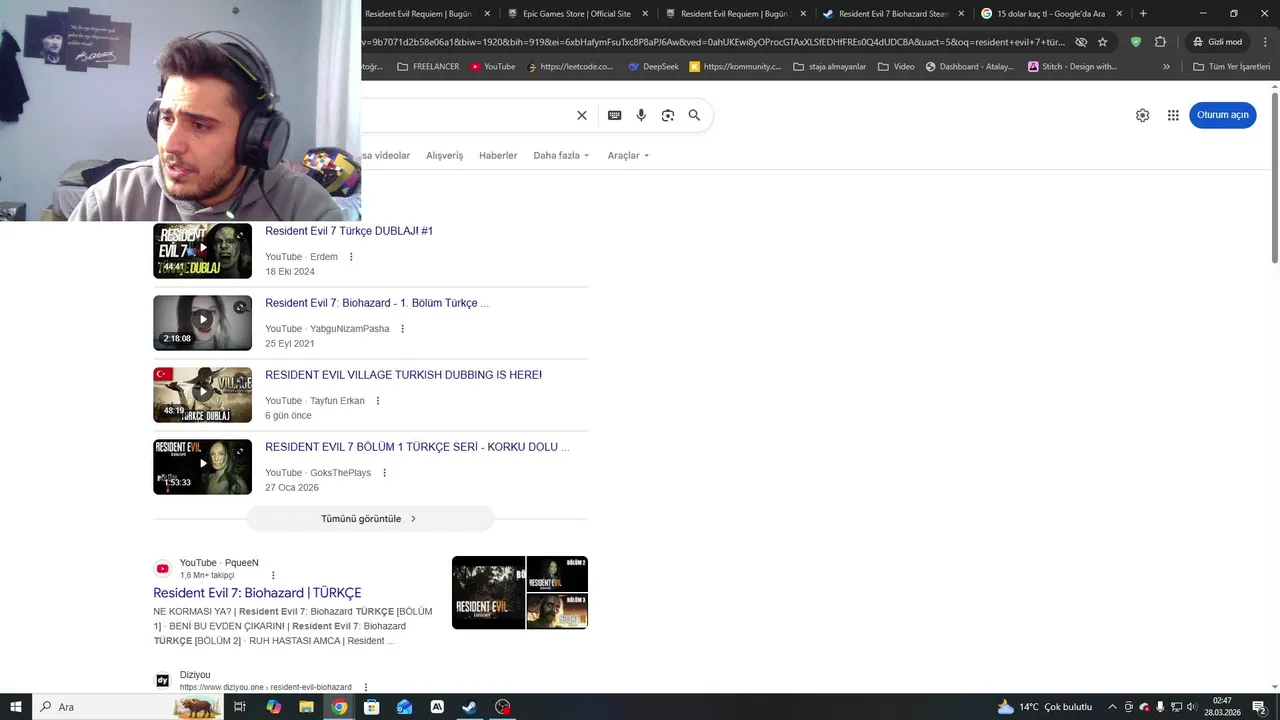Play the 2:18:08 video thumbnail

click(202, 323)
